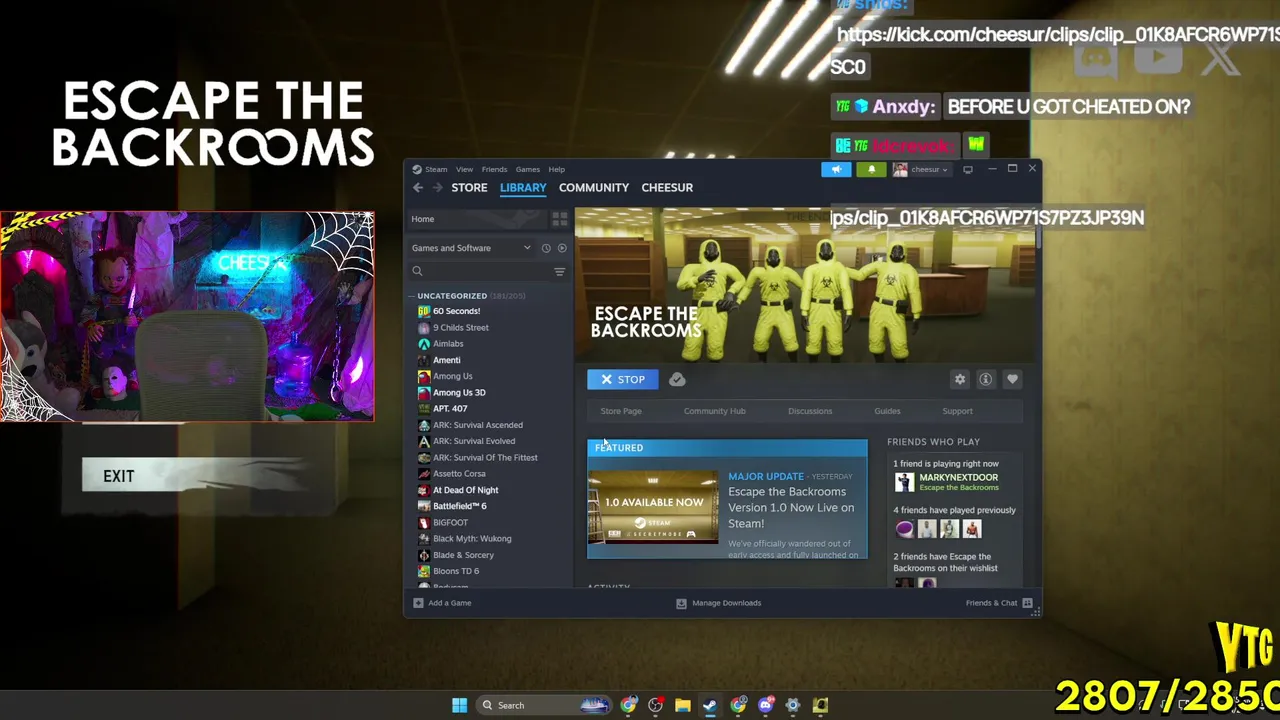Switch Steam to Big Picture mode icon
The width and height of the screenshot is (1280, 720).
[x=967, y=169]
